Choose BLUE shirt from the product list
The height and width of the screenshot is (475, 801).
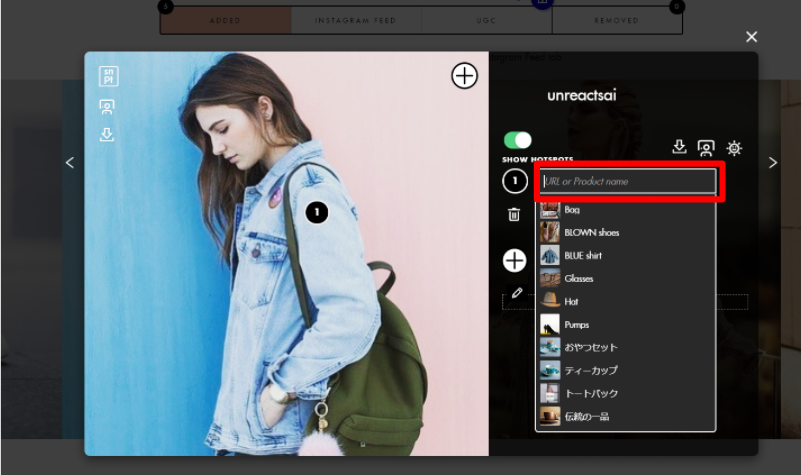625,255
